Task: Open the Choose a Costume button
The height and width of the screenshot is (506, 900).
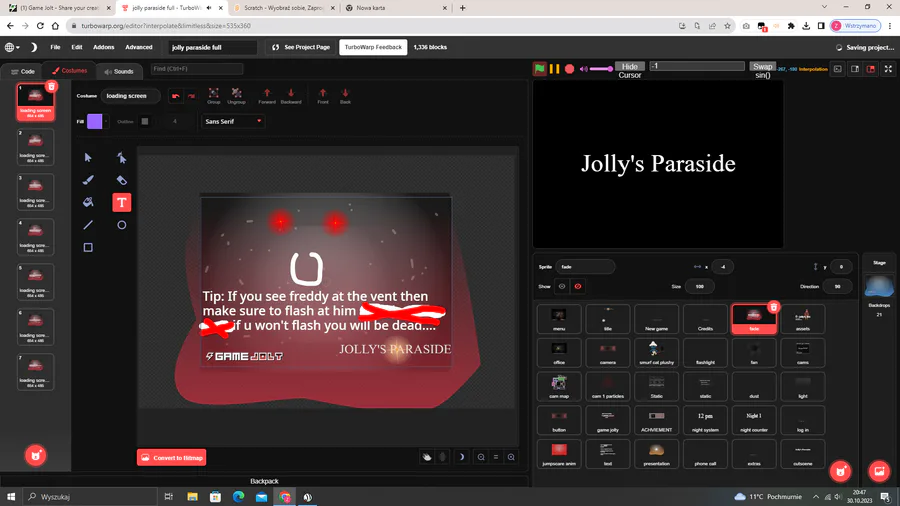Action: 36,456
